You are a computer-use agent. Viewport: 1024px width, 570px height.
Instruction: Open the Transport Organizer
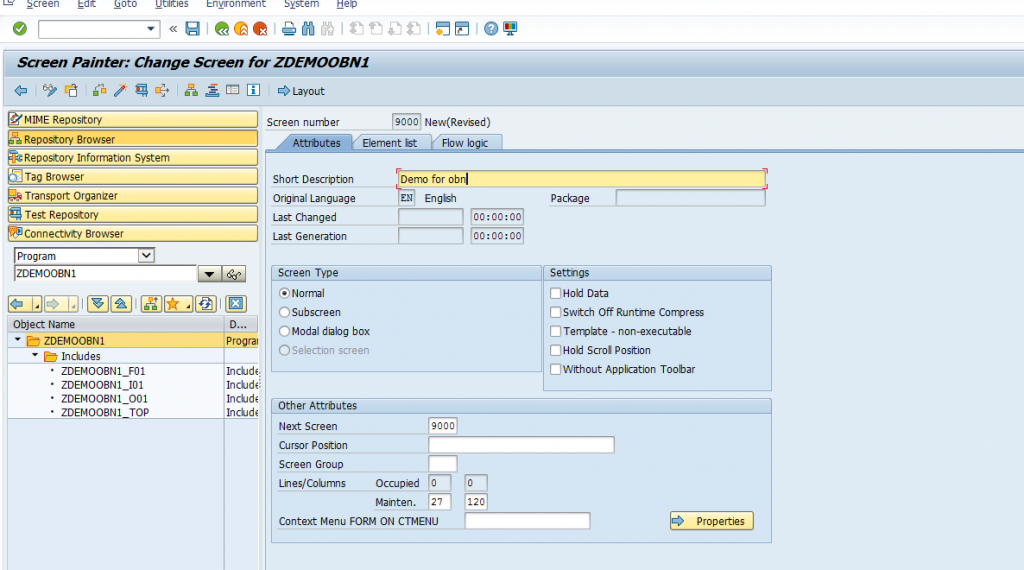click(x=133, y=195)
